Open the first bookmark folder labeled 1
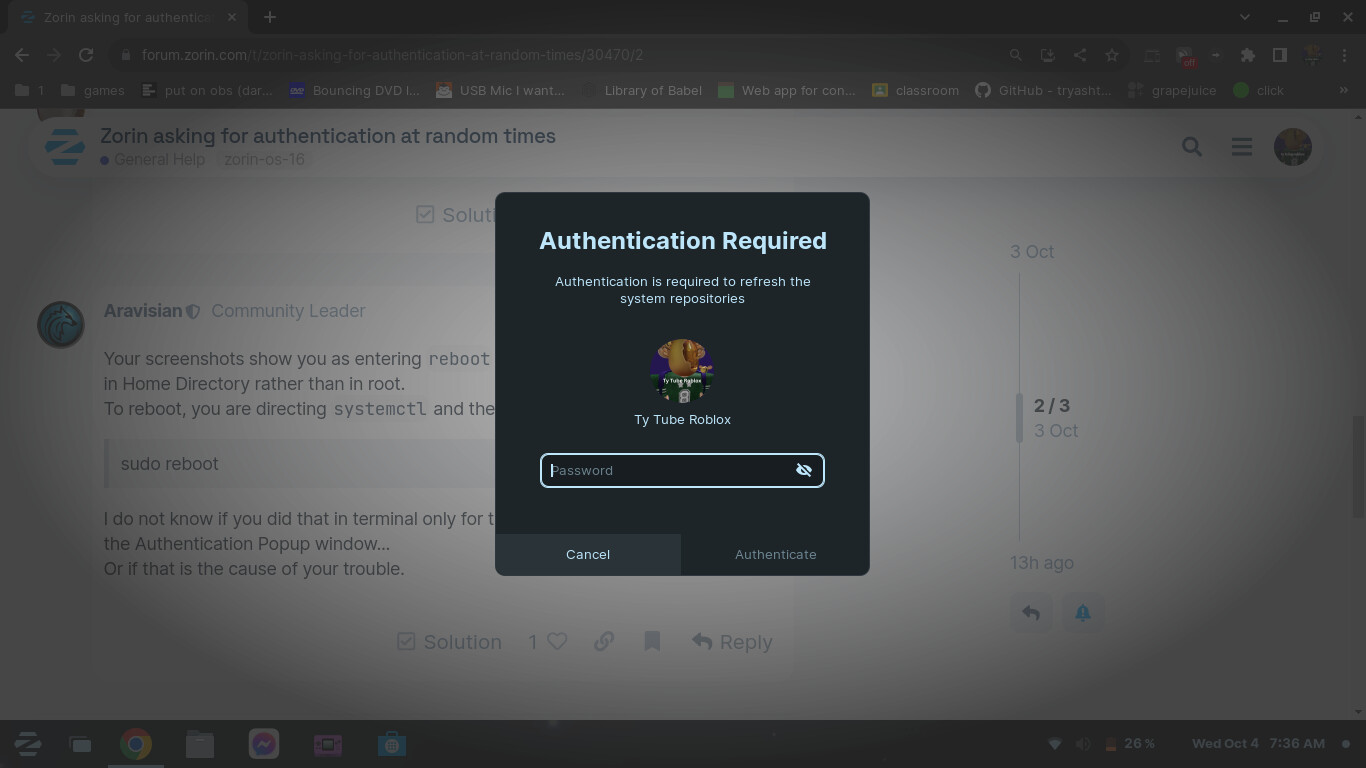The height and width of the screenshot is (768, 1366). (x=29, y=90)
